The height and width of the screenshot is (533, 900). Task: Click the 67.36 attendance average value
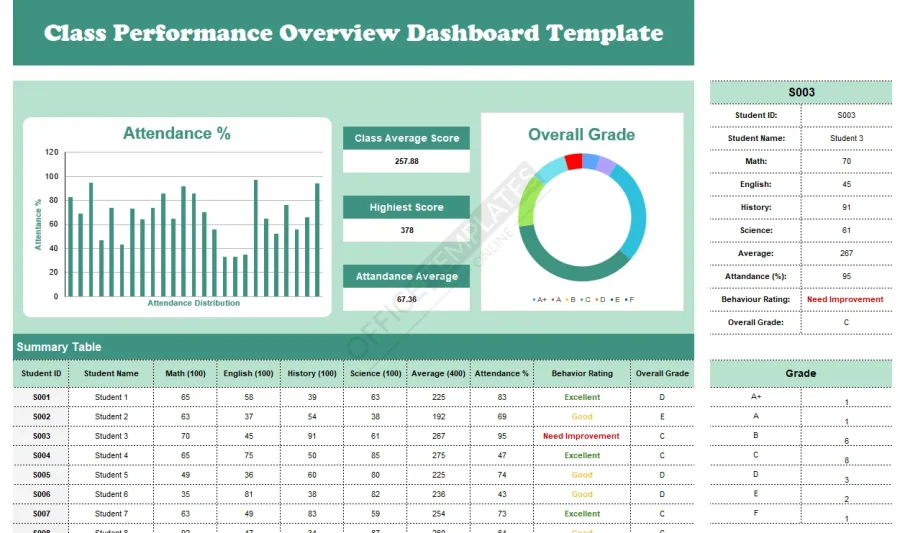pyautogui.click(x=406, y=299)
